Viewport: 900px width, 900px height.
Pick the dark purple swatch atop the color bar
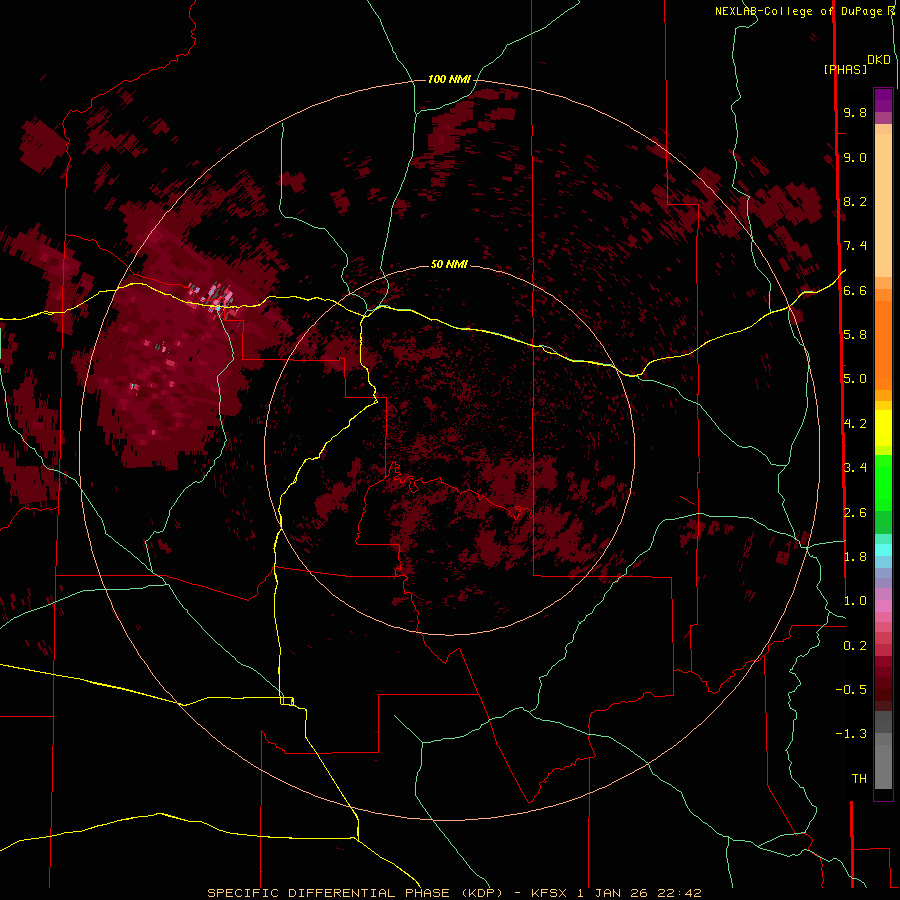[x=883, y=99]
